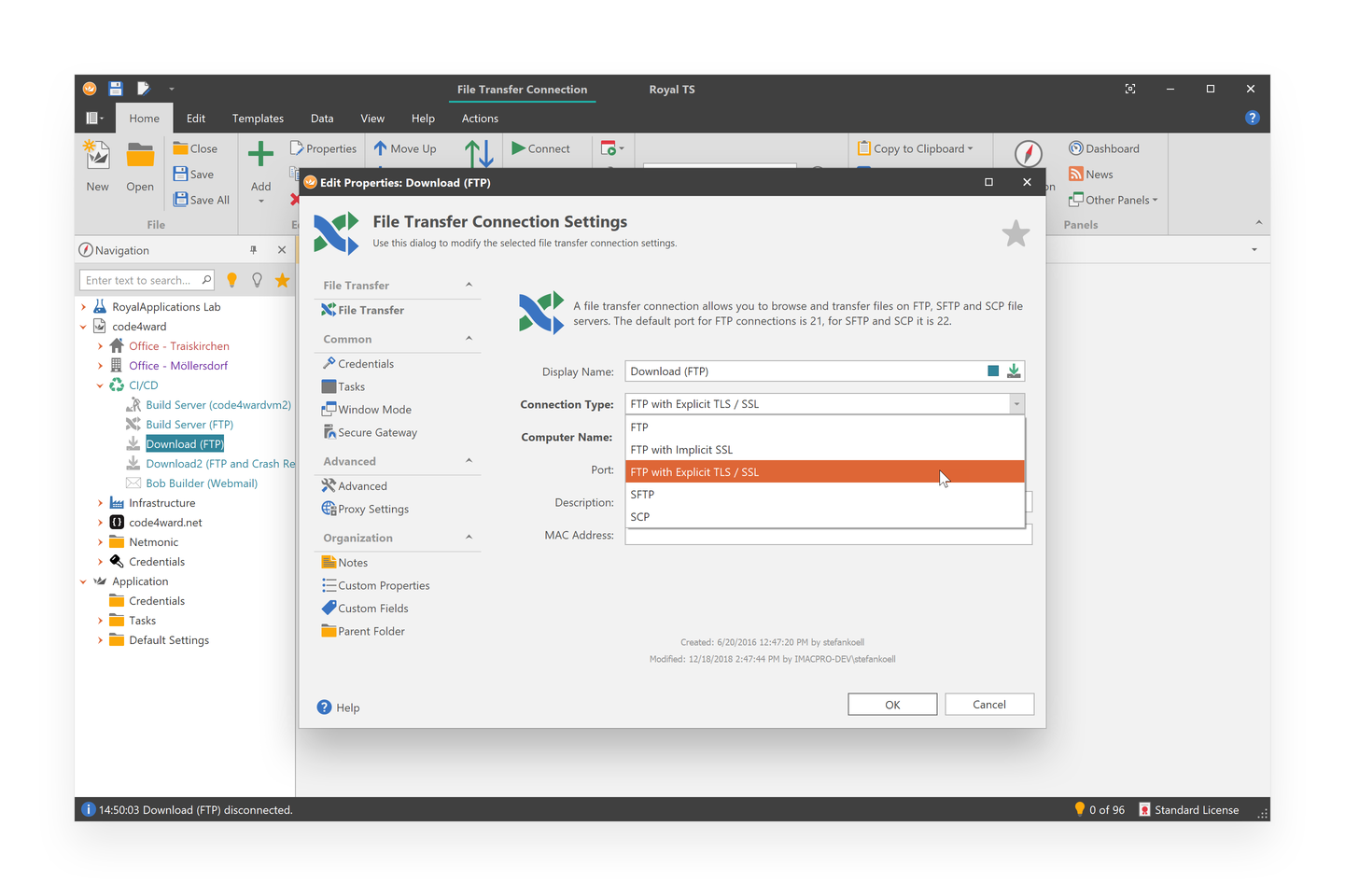The width and height of the screenshot is (1345, 896).
Task: Select SFTP from the Connection Type dropdown
Action: pyautogui.click(x=643, y=494)
